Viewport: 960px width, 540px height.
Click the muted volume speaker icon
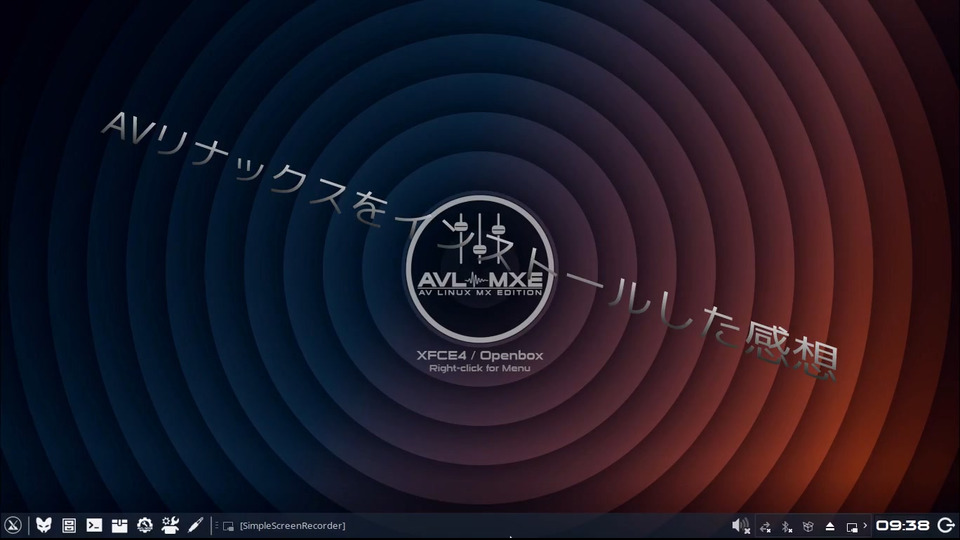[741, 525]
